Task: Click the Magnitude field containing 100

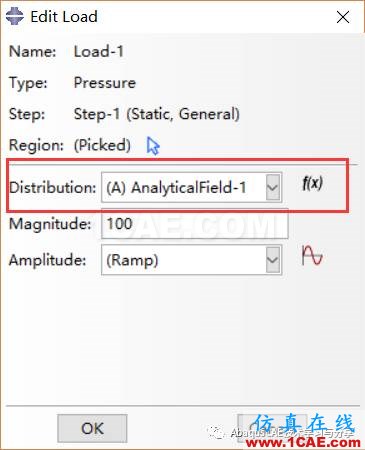Action: click(195, 224)
